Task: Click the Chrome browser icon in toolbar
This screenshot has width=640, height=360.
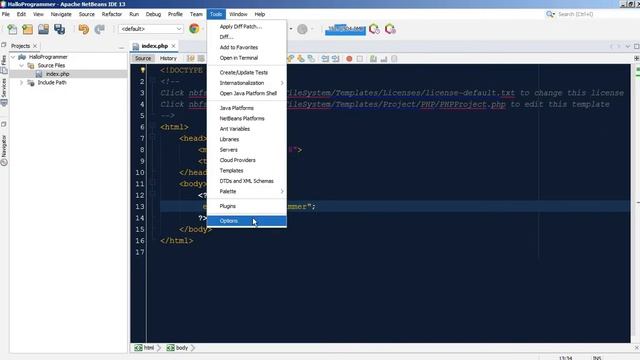Action: point(194,29)
